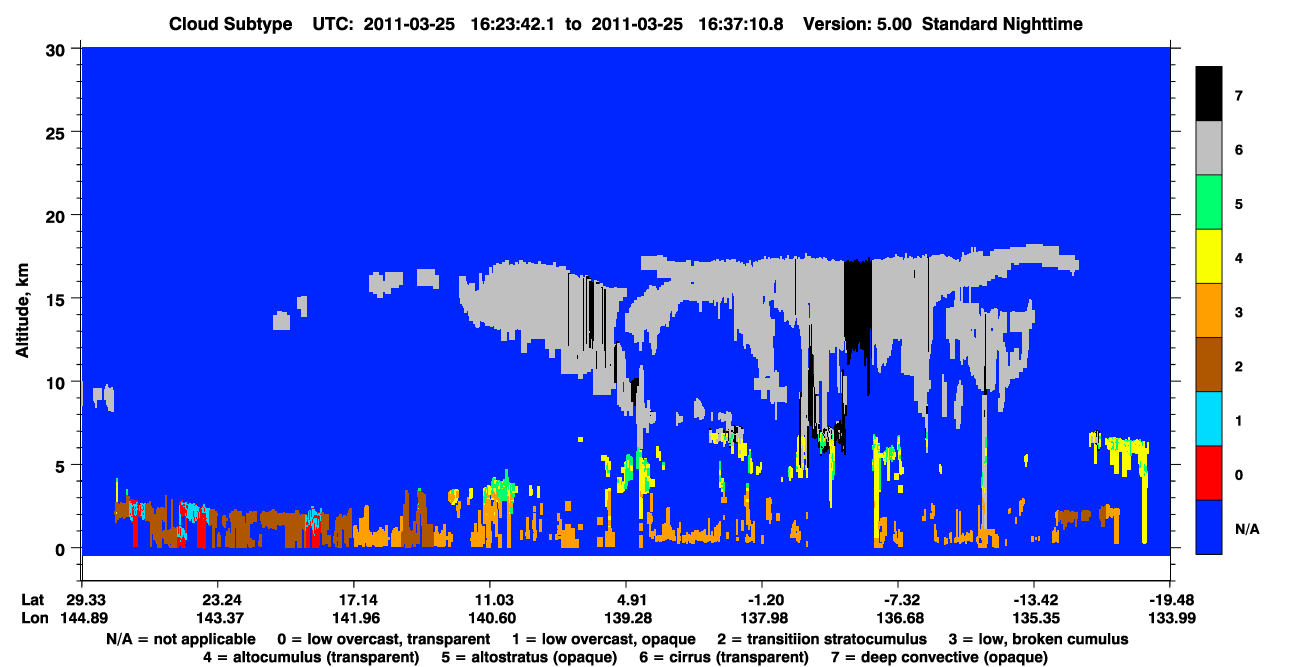
Task: Click caption '6 = cirrus (transparent)'
Action: 726,657
